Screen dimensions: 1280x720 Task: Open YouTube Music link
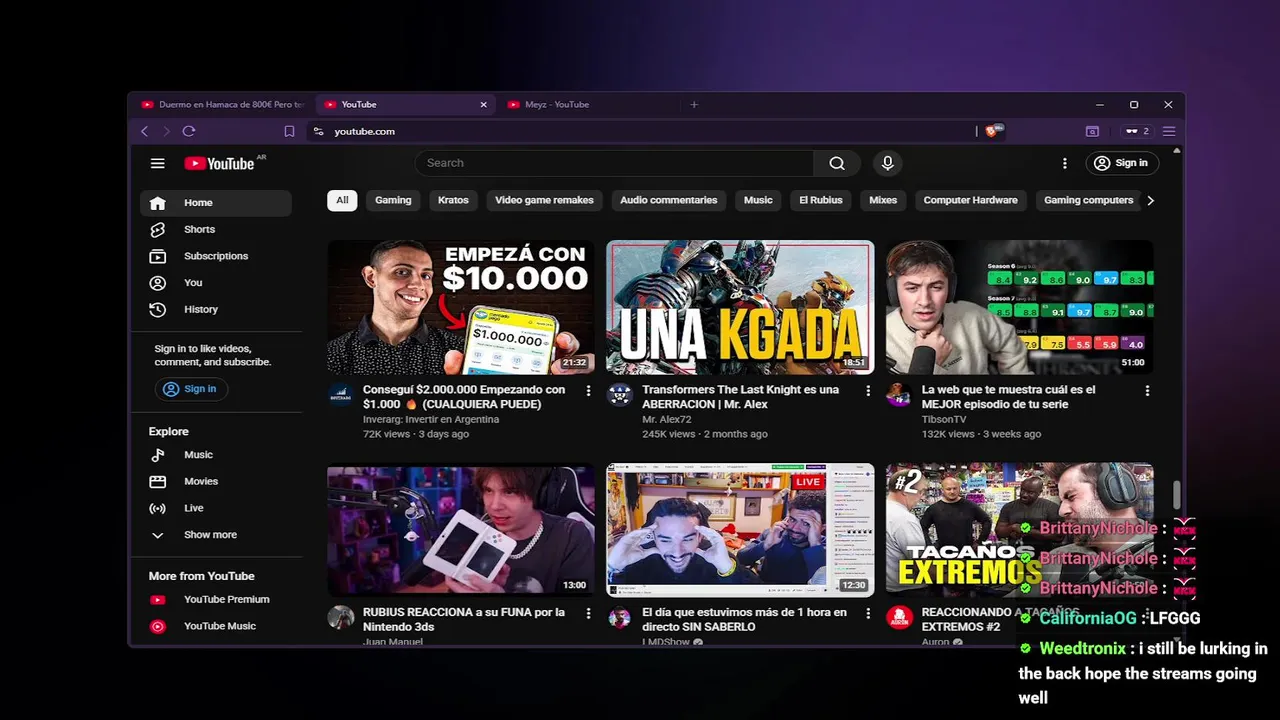(216, 626)
